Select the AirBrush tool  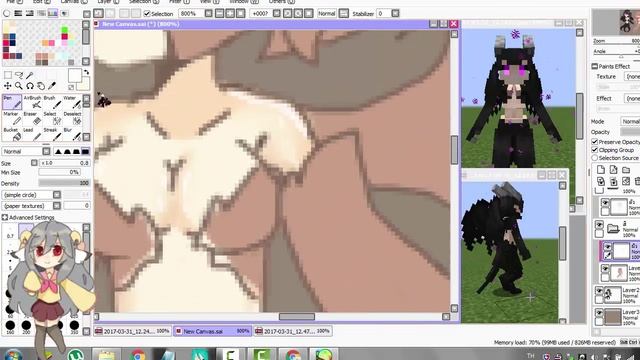click(x=32, y=102)
